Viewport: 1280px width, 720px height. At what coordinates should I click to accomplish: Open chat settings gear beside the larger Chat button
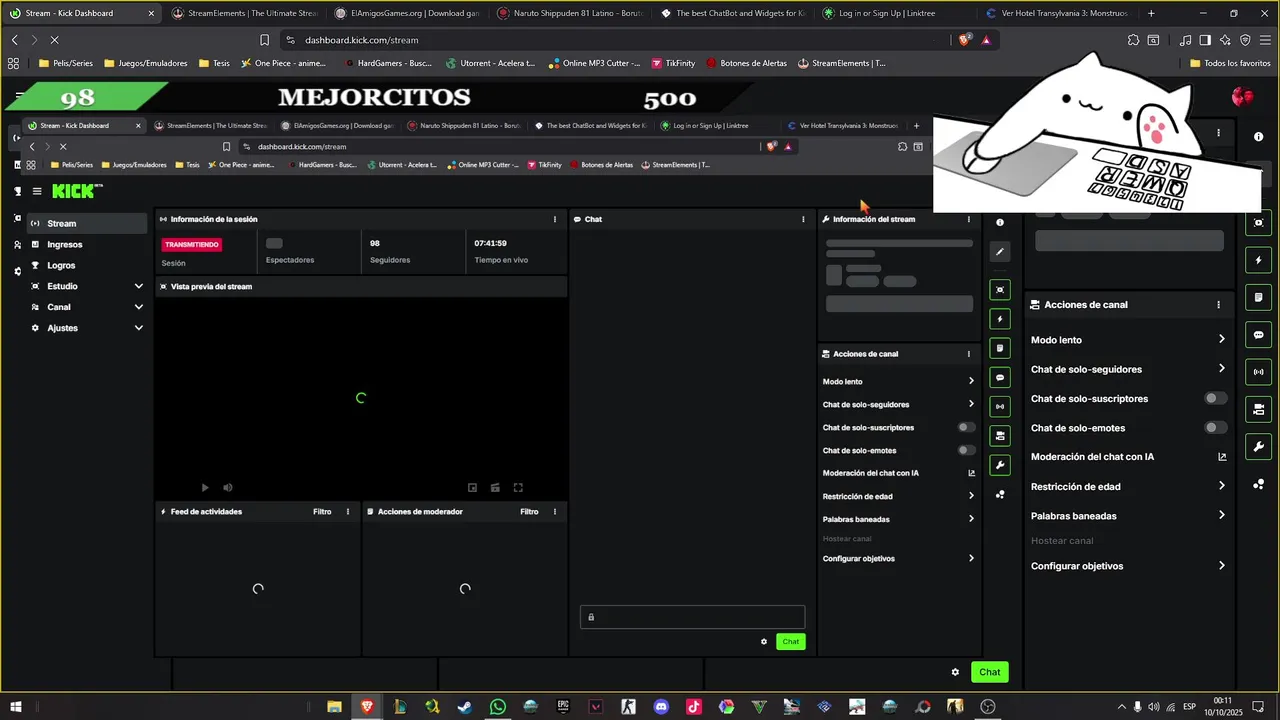[955, 672]
